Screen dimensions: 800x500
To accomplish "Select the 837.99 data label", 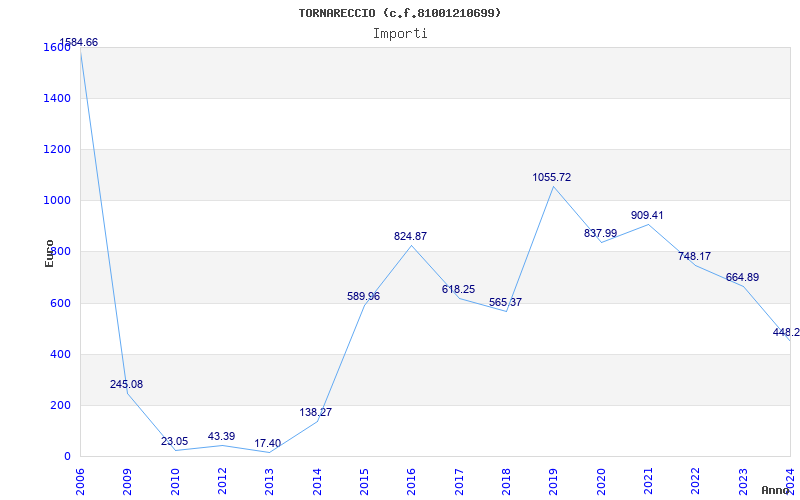I will [x=601, y=233].
